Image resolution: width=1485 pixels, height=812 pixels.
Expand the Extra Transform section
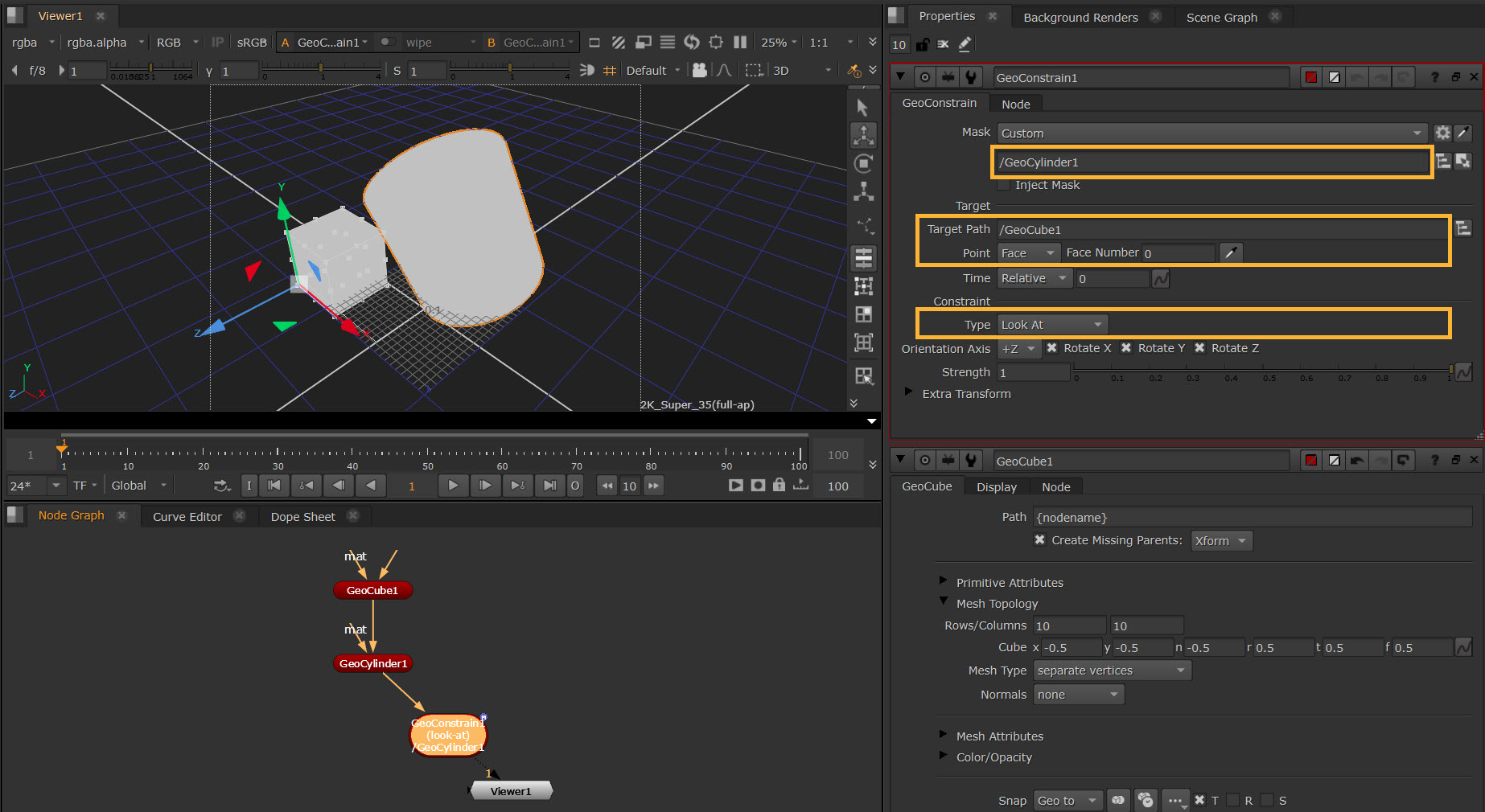coord(909,393)
